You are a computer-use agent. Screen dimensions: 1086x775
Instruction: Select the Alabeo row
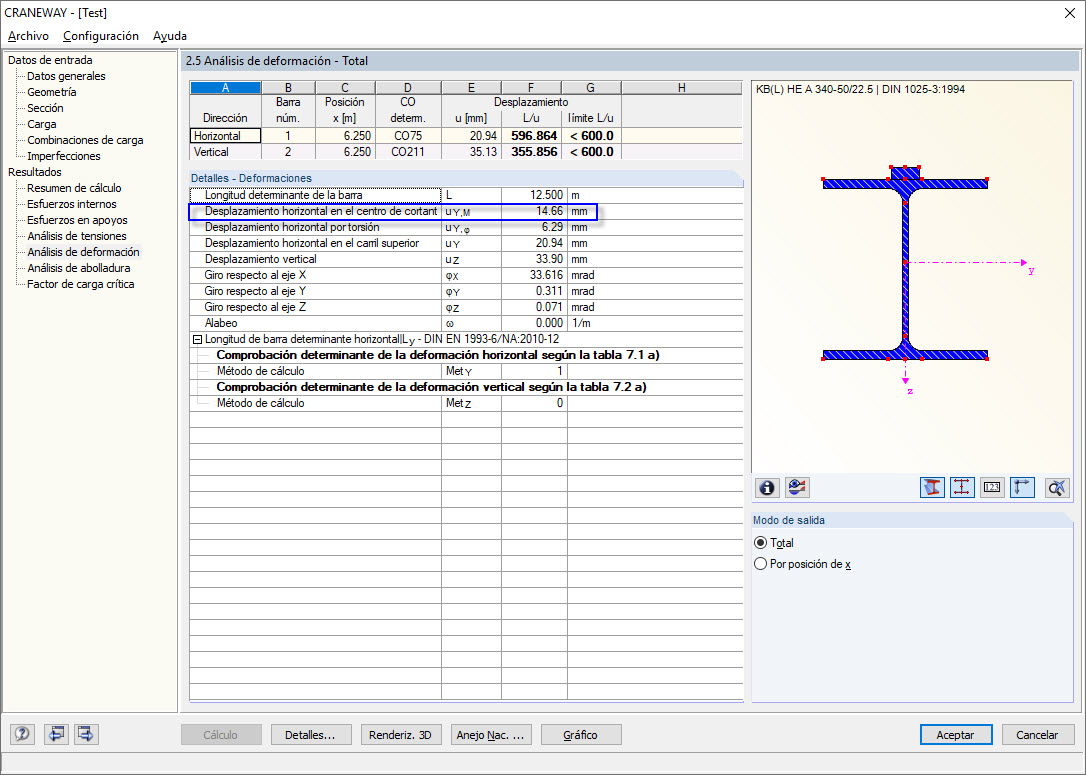pyautogui.click(x=466, y=323)
